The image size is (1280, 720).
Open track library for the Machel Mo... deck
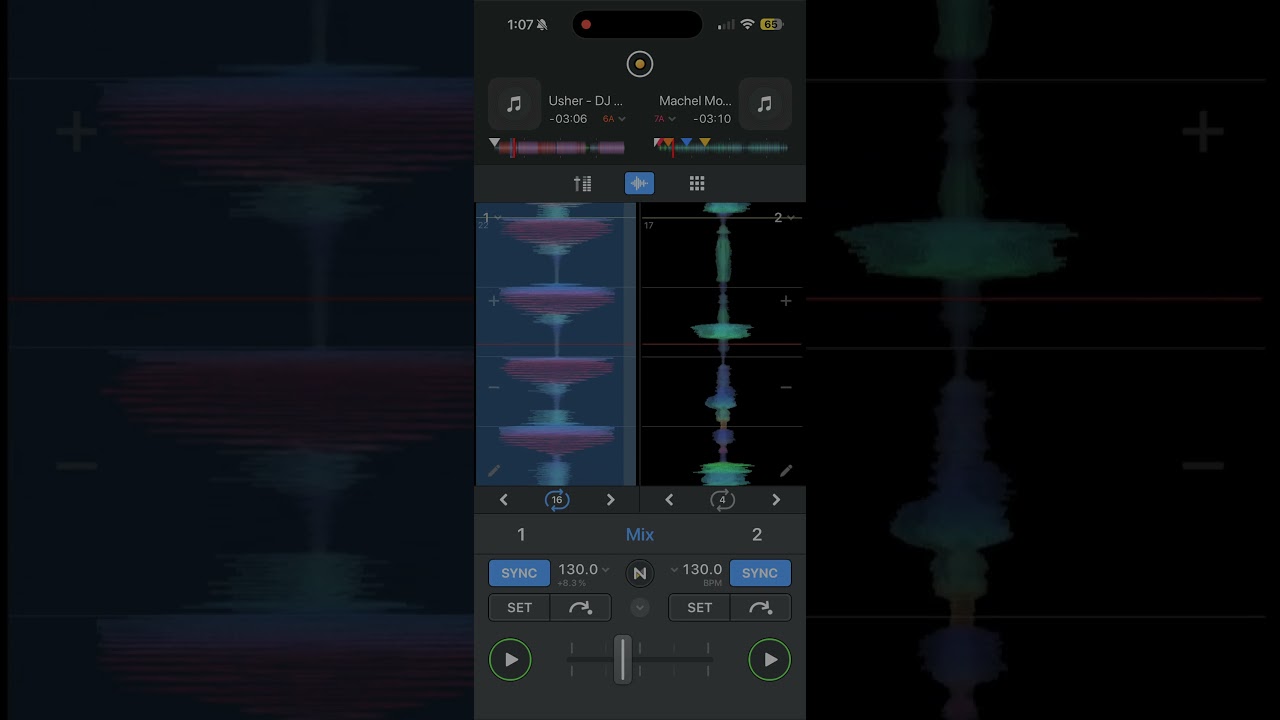765,104
